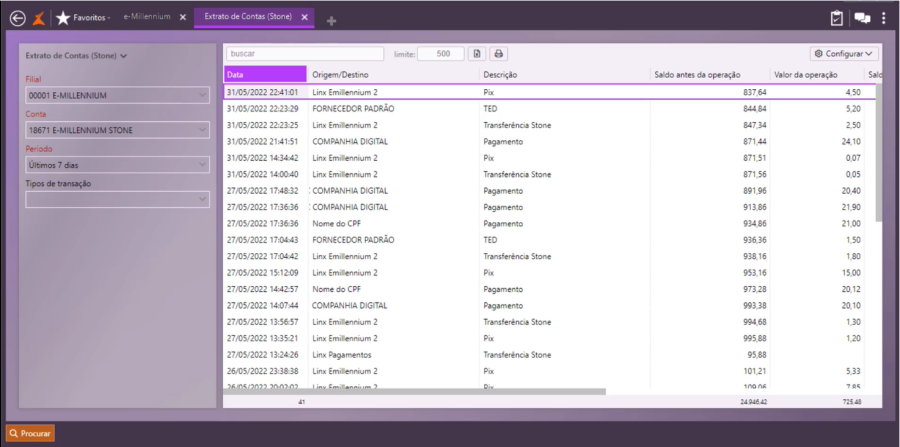Click the horizontal scrollbar of the table
This screenshot has height=447, width=900.
click(x=414, y=392)
